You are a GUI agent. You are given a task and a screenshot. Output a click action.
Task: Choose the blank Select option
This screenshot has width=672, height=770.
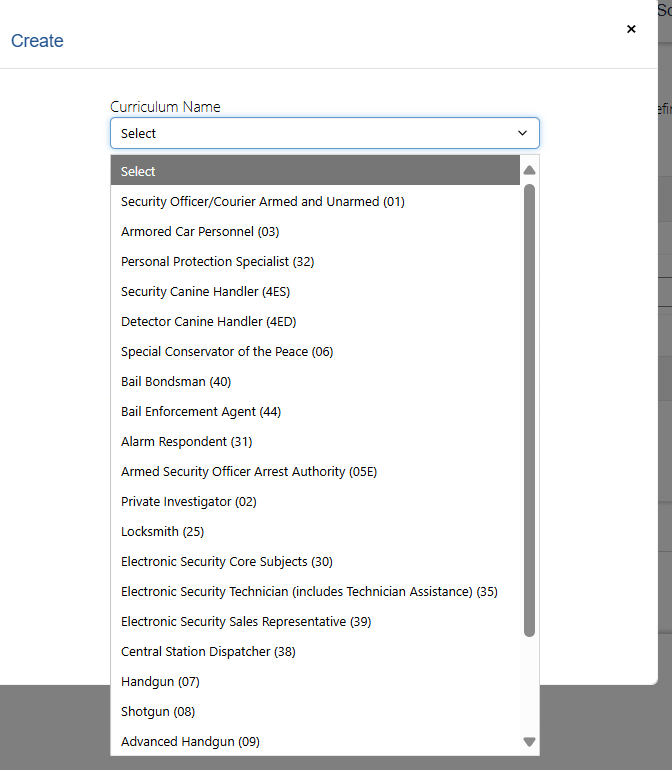click(x=315, y=171)
